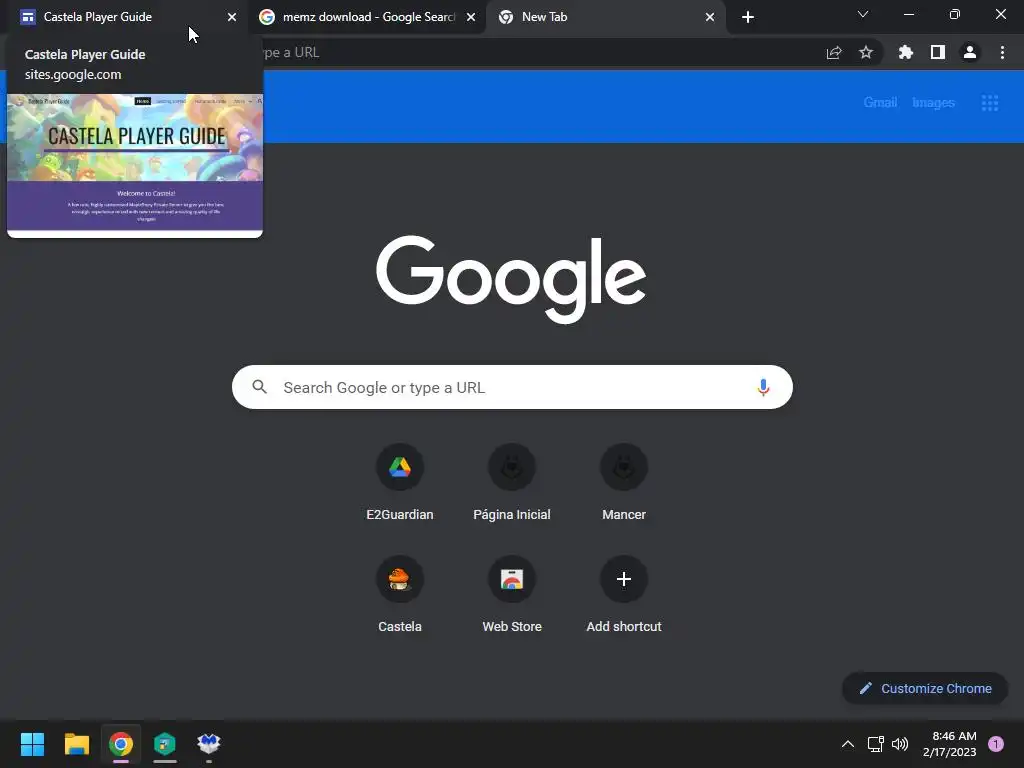Open the E2Guardian shortcut
Image resolution: width=1024 pixels, height=768 pixels.
point(400,483)
